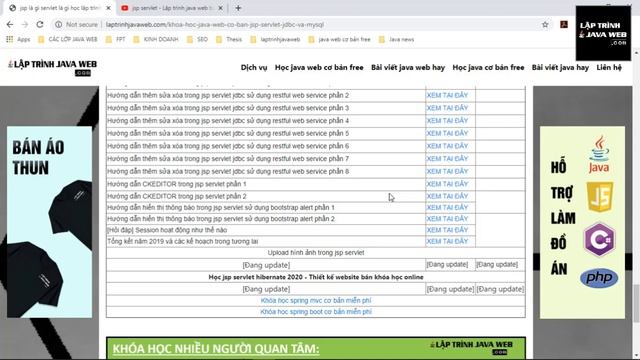This screenshot has height=360, width=640.
Task: Click XEM TẠI ĐÂY for CKEDITOR phần 2
Action: [x=447, y=196]
